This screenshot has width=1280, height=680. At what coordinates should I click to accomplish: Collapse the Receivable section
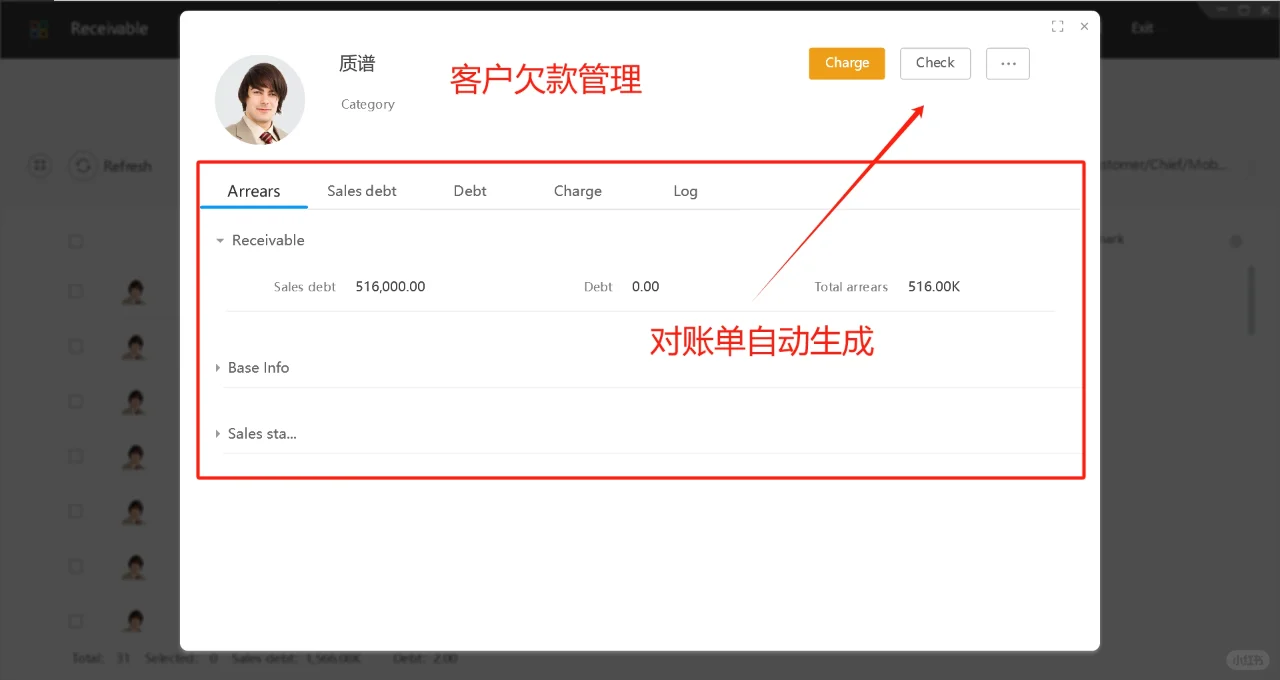[220, 240]
